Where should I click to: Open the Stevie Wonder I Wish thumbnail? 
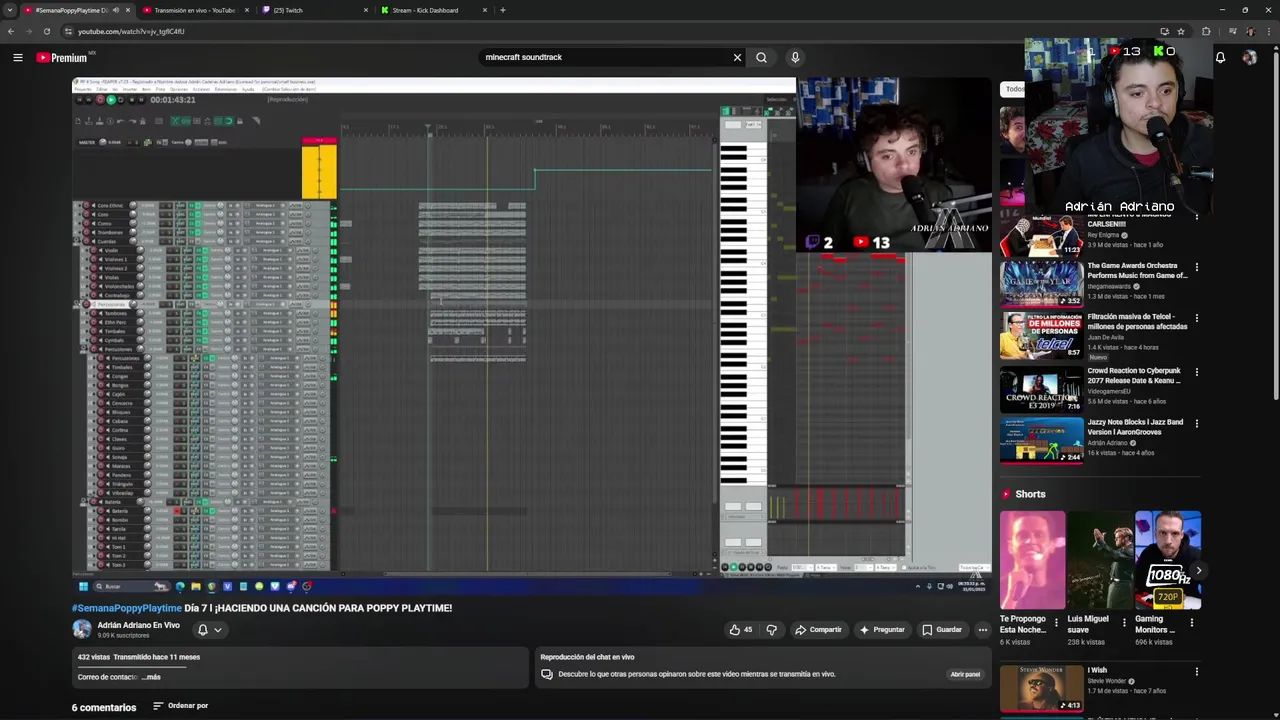click(x=1042, y=689)
